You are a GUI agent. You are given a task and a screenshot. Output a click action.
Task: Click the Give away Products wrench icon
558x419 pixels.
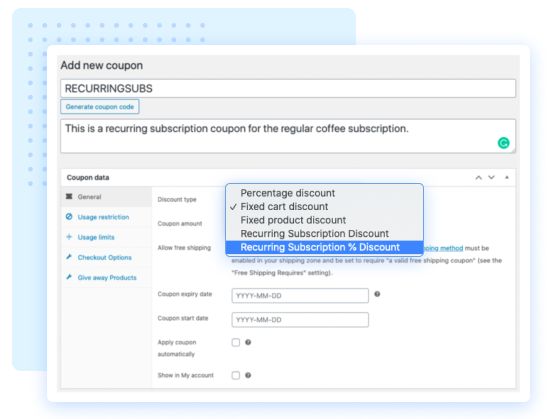[69, 277]
